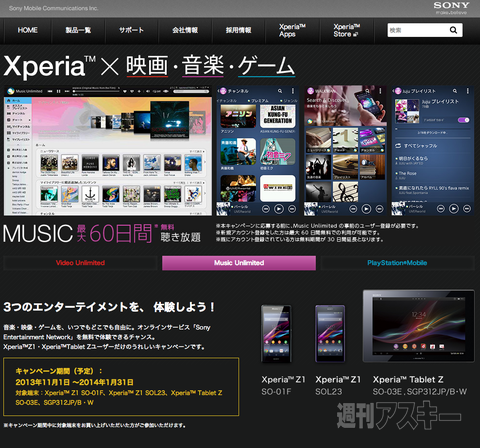Open the サポート menu item
This screenshot has width=480, height=448.
pos(131,30)
